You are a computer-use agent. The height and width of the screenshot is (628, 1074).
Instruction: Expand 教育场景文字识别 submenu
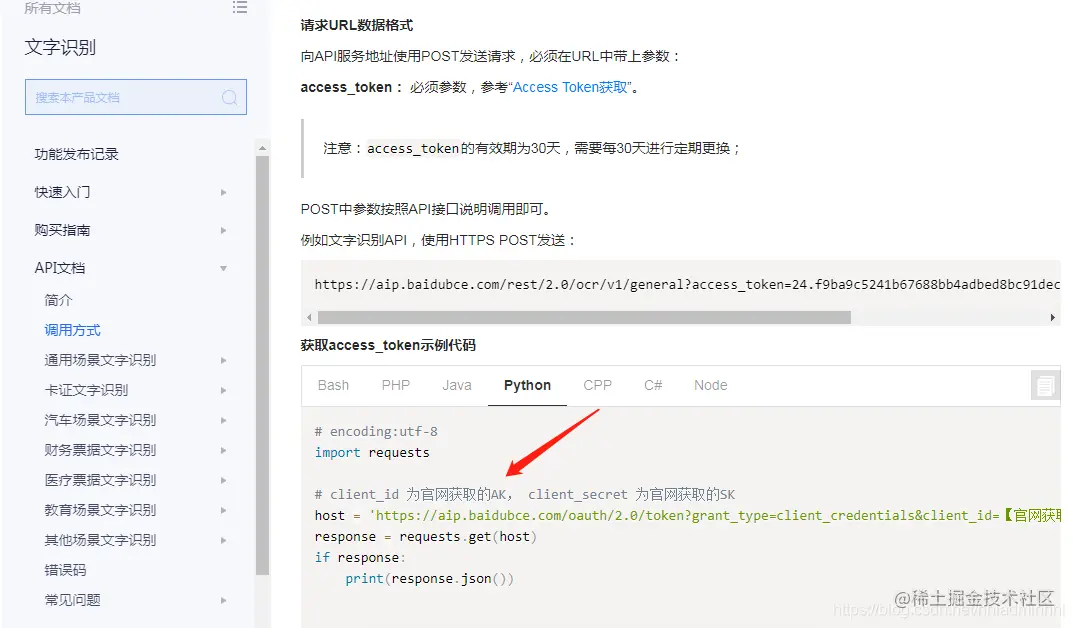[x=223, y=510]
